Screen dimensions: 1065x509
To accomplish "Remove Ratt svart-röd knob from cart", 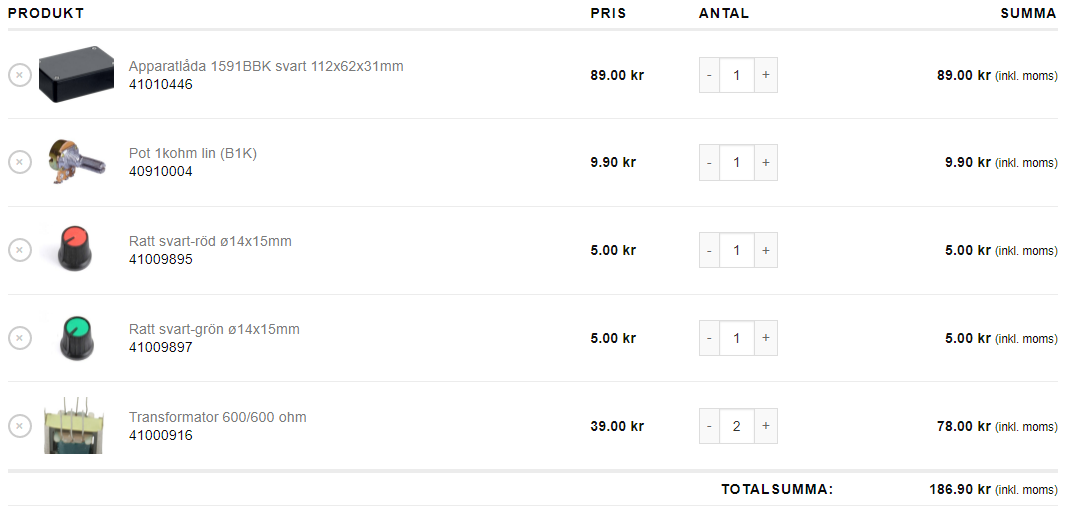I will [x=20, y=250].
